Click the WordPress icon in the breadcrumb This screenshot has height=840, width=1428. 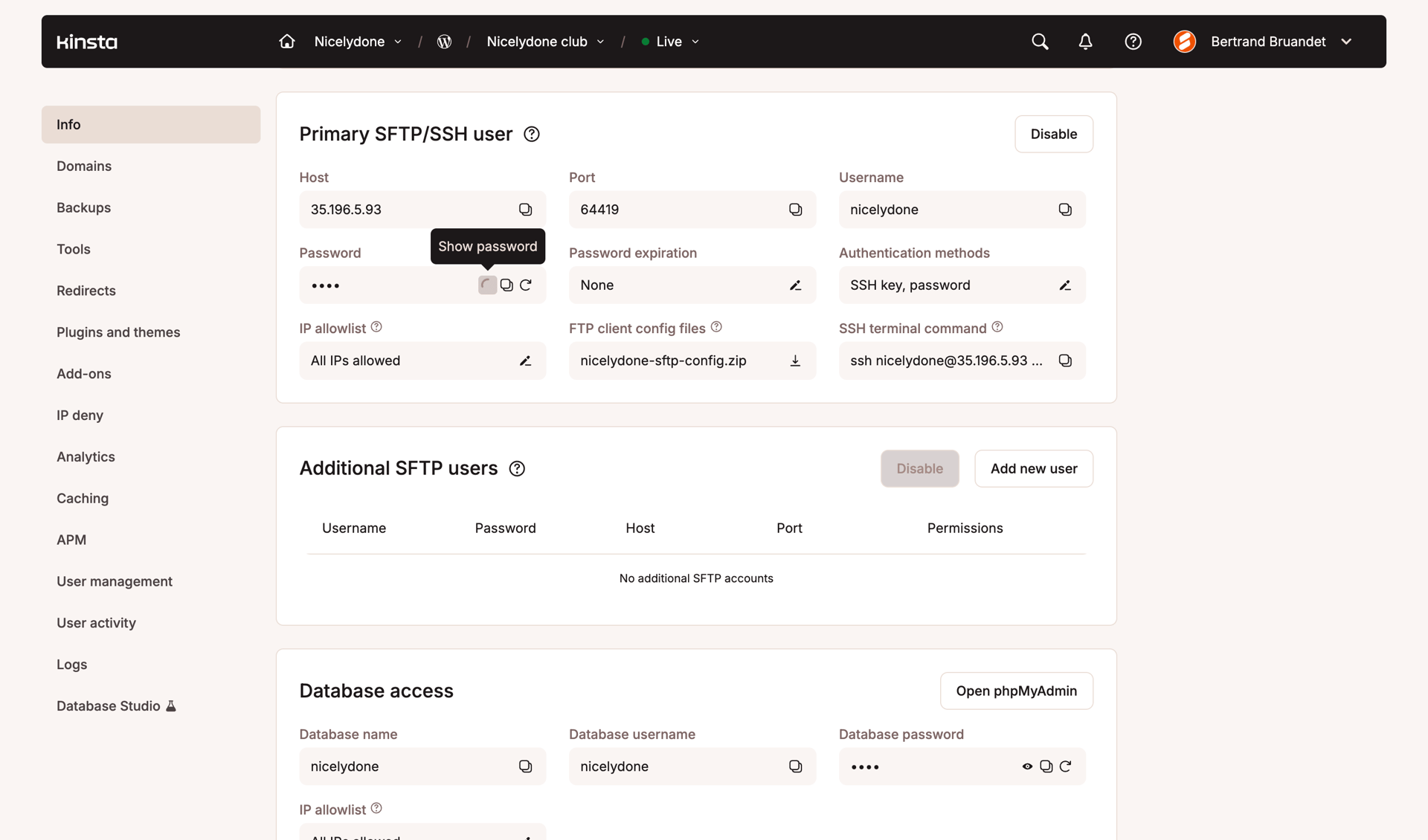444,42
